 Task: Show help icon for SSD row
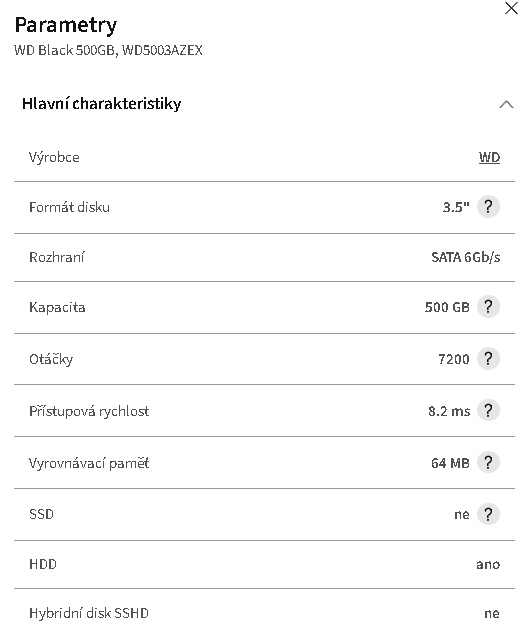pyautogui.click(x=488, y=514)
